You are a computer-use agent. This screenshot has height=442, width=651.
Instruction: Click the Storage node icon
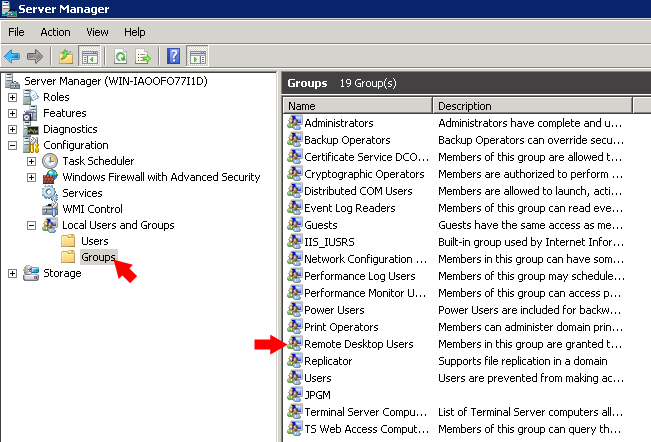[x=31, y=273]
